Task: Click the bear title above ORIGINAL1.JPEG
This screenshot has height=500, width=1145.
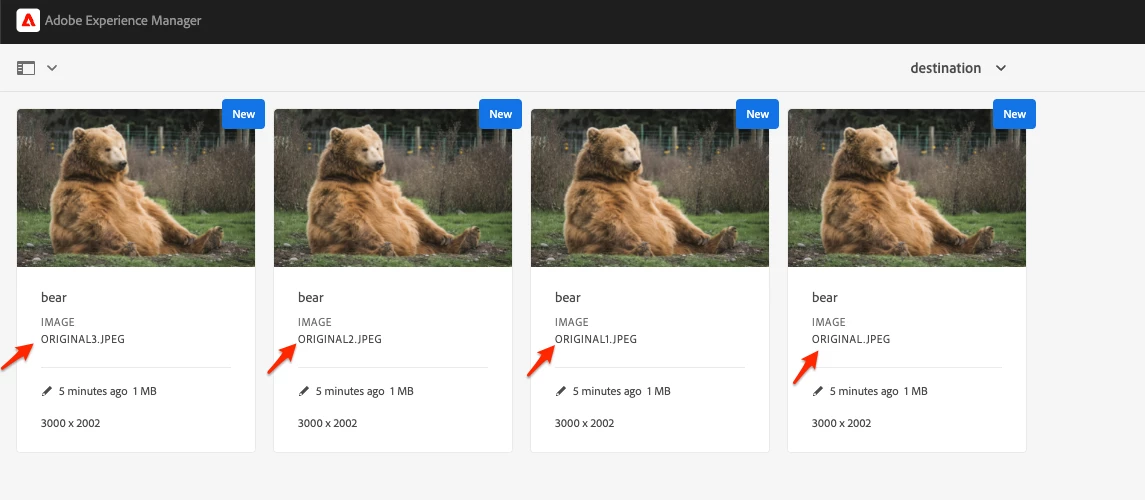Action: pos(568,297)
